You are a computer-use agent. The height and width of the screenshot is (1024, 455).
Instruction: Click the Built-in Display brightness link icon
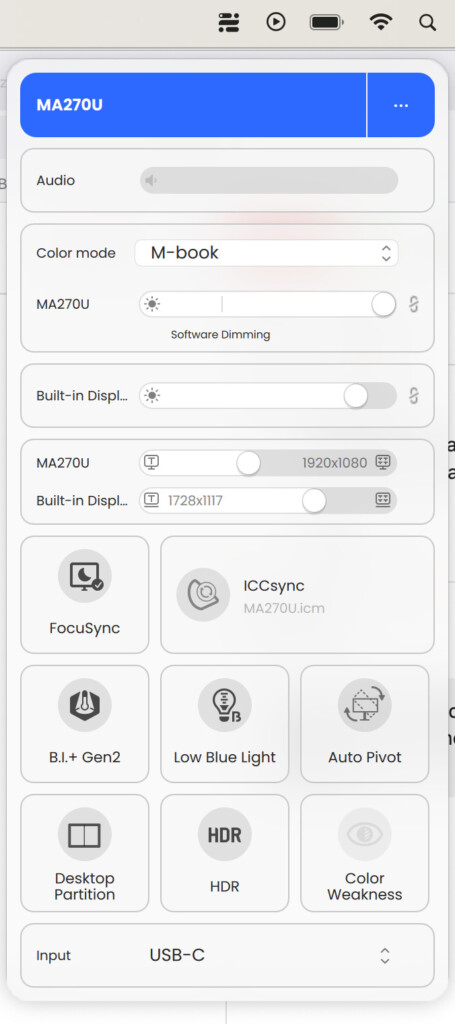(x=414, y=396)
